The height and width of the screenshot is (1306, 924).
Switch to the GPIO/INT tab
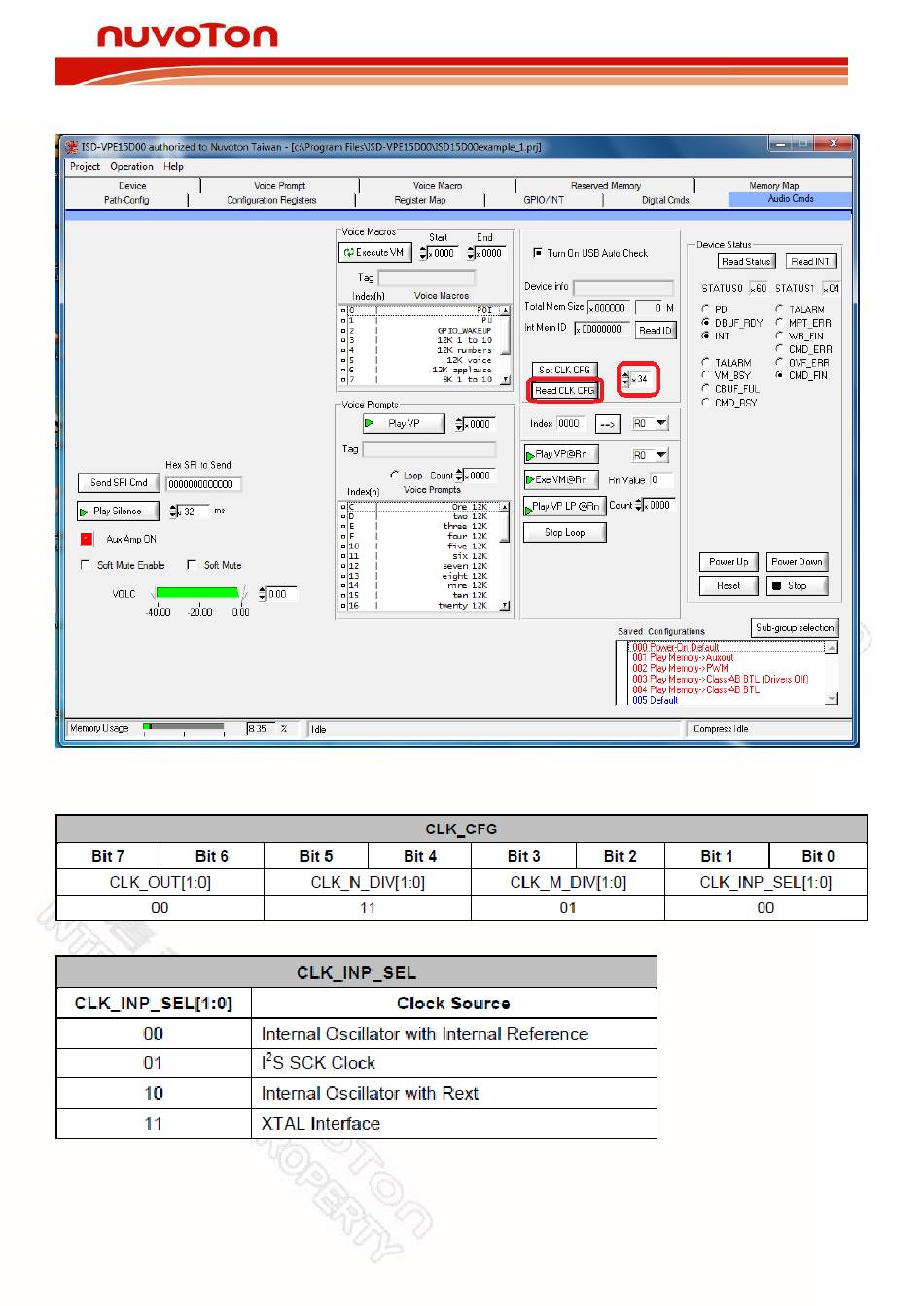(544, 200)
